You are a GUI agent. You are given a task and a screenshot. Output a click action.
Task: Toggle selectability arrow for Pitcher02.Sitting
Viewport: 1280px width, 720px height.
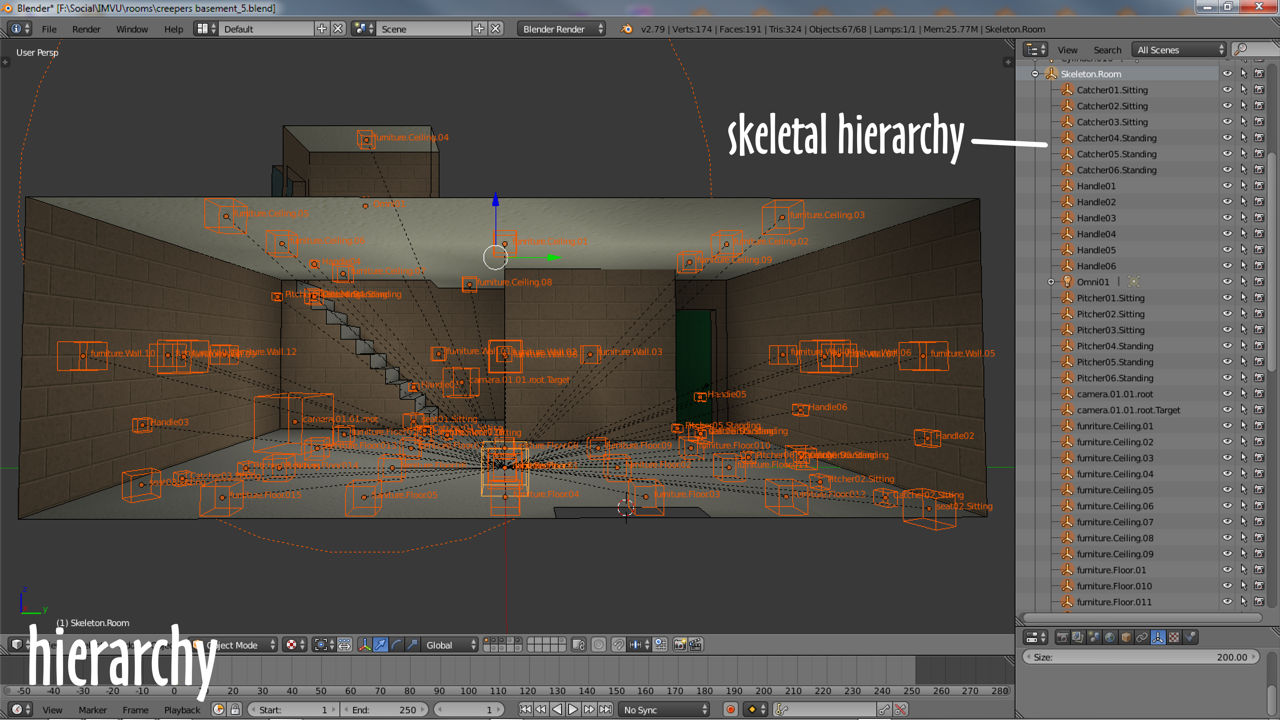[x=1243, y=314]
